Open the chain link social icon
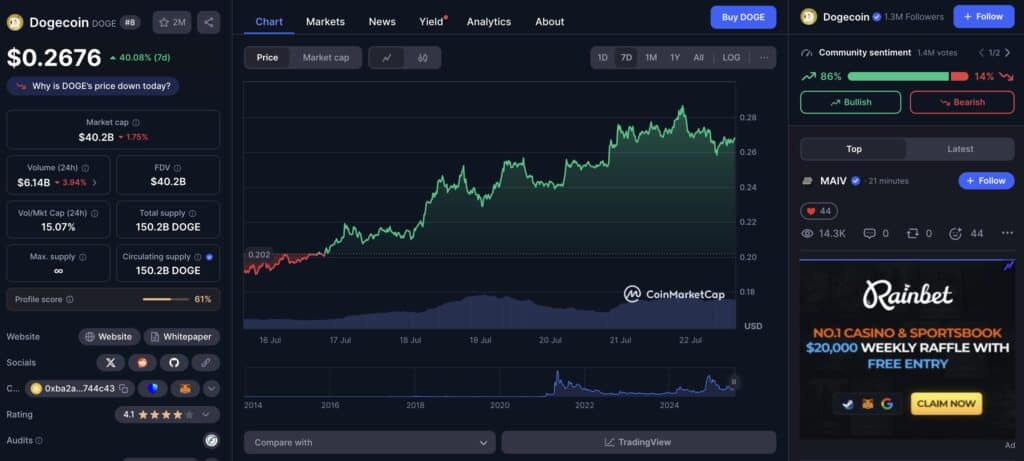This screenshot has width=1024, height=461. 206,362
